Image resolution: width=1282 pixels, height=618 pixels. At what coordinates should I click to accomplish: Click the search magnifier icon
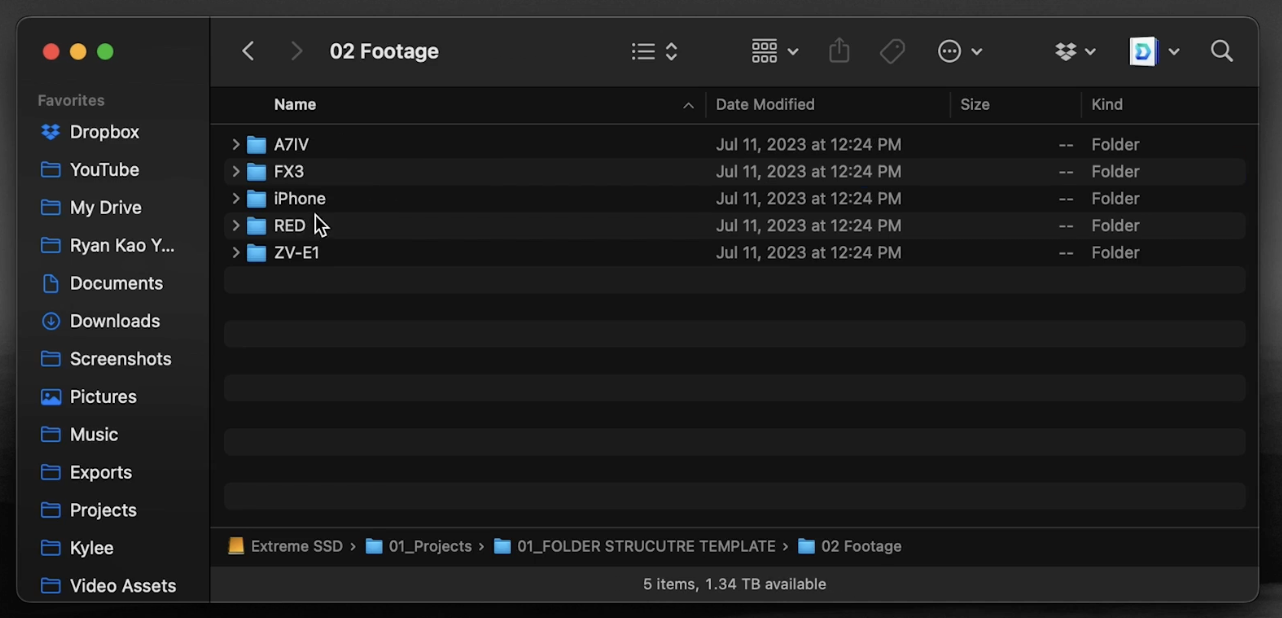[x=1222, y=51]
